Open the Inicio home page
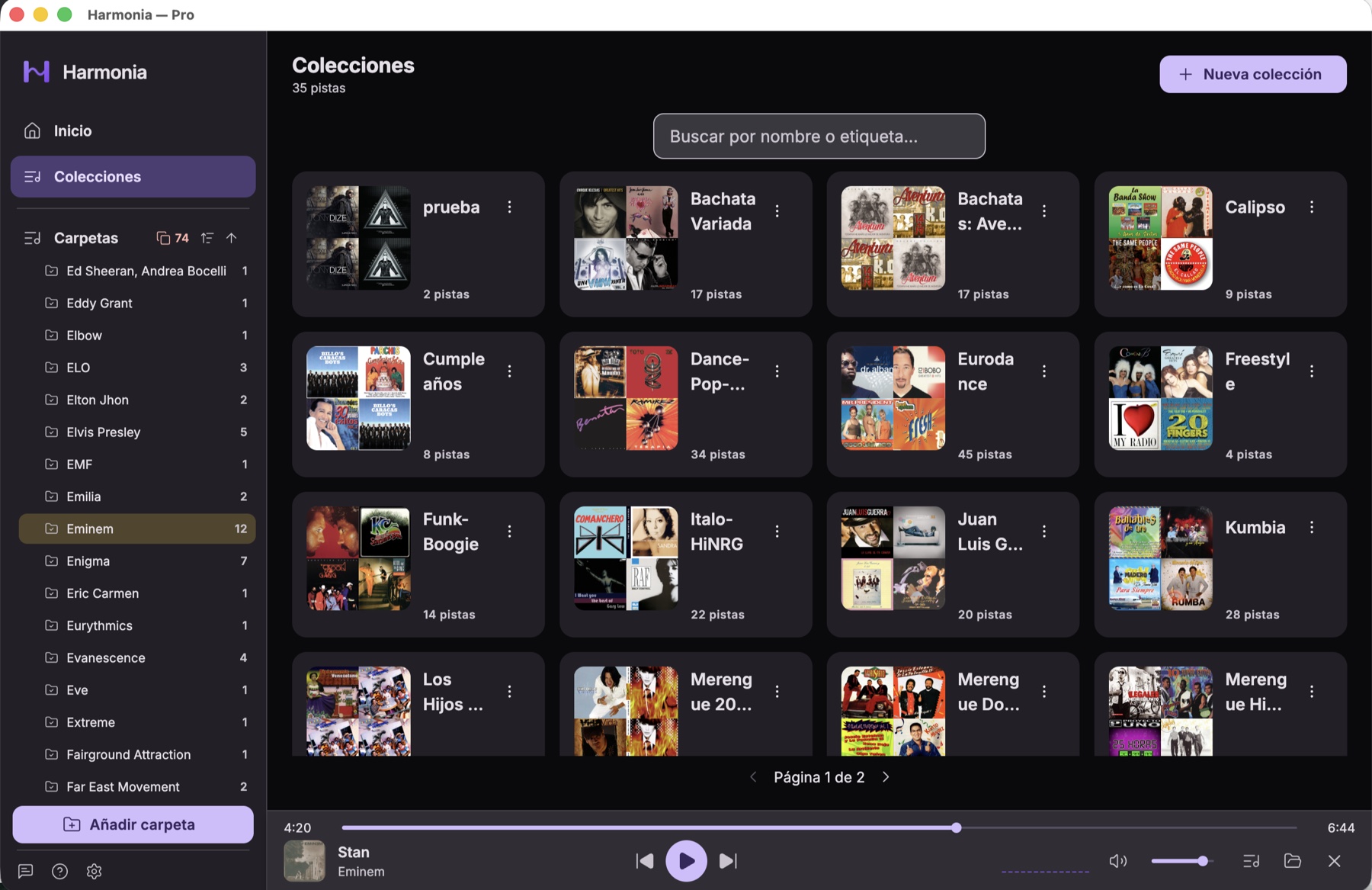 [133, 130]
